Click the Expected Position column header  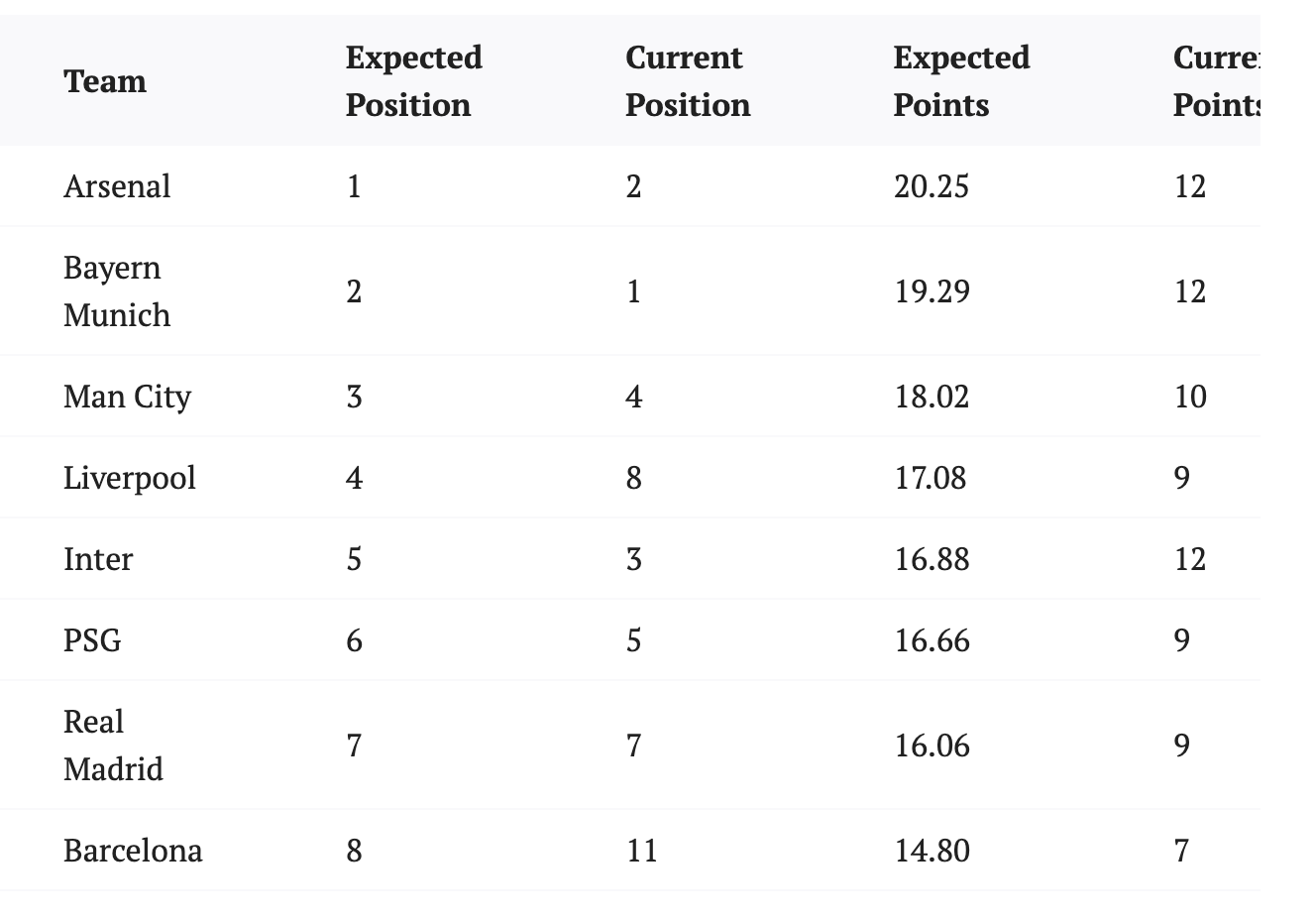click(x=413, y=81)
